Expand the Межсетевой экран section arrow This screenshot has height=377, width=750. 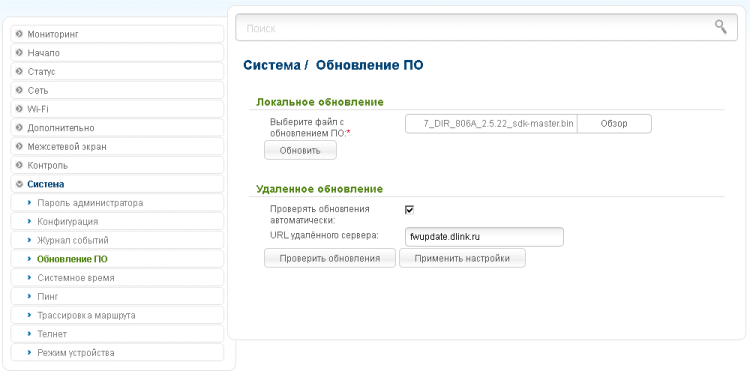pos(19,146)
